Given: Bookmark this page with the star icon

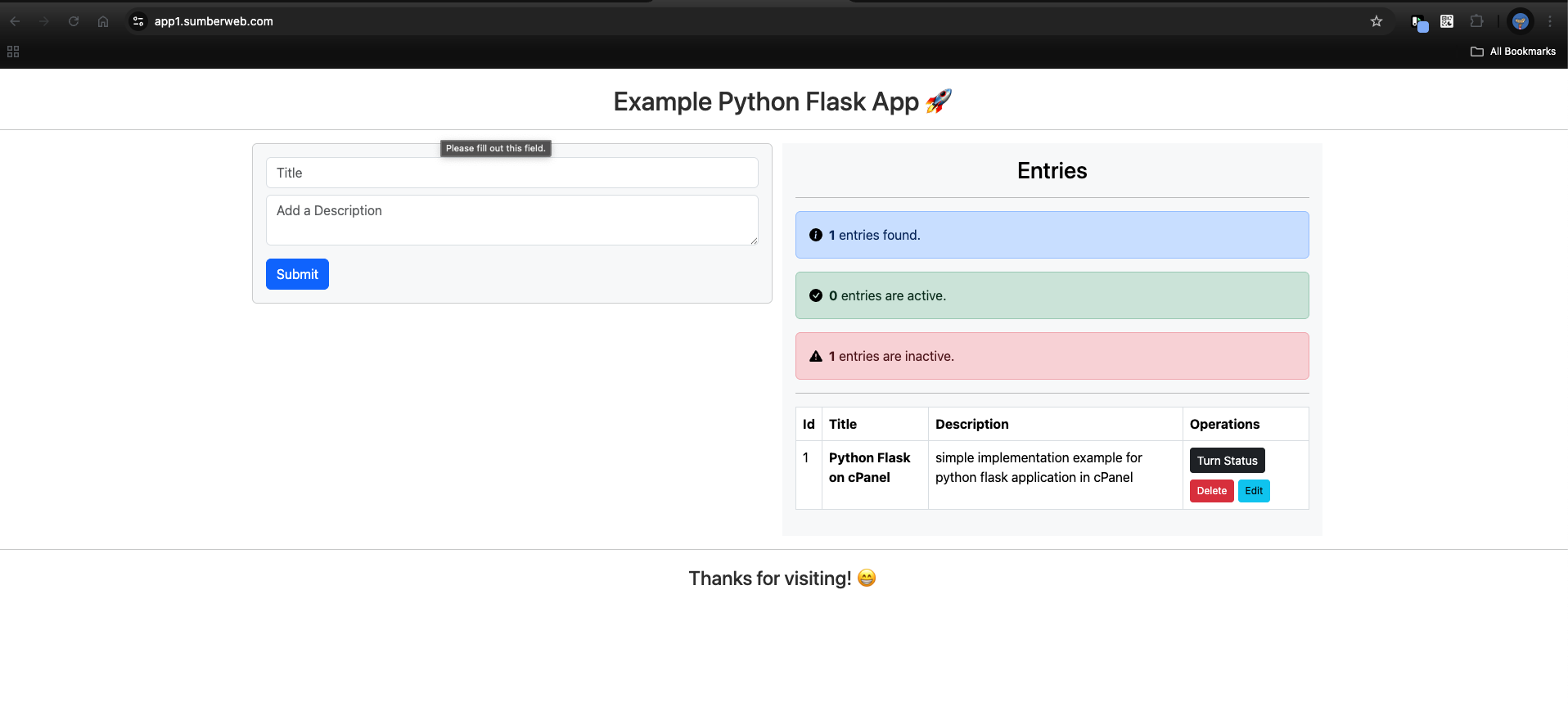Looking at the screenshot, I should tap(1377, 21).
